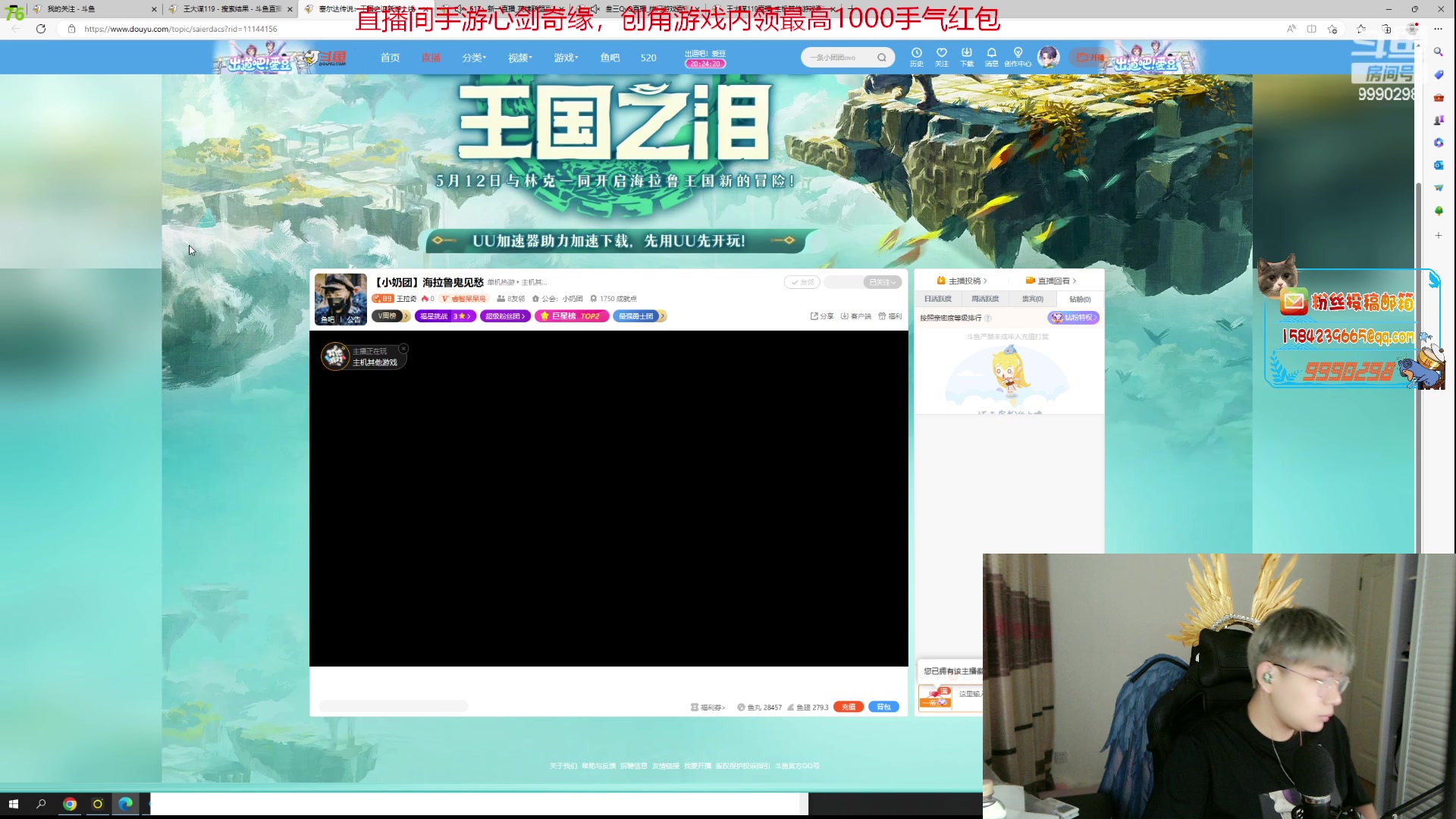The width and height of the screenshot is (1456, 819).
Task: Click the user avatar in the site header
Action: [1048, 56]
